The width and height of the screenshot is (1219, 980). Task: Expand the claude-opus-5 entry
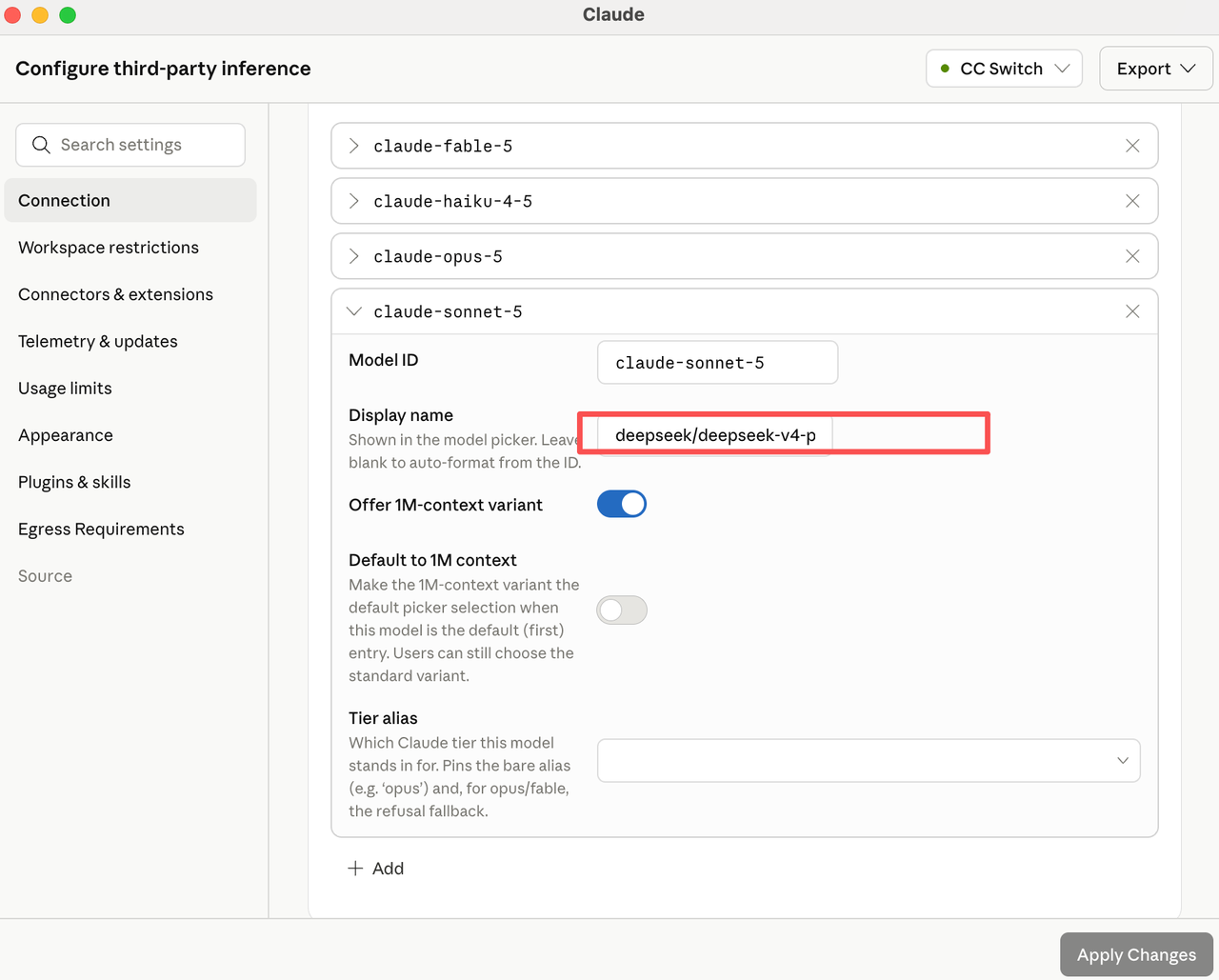click(x=354, y=256)
